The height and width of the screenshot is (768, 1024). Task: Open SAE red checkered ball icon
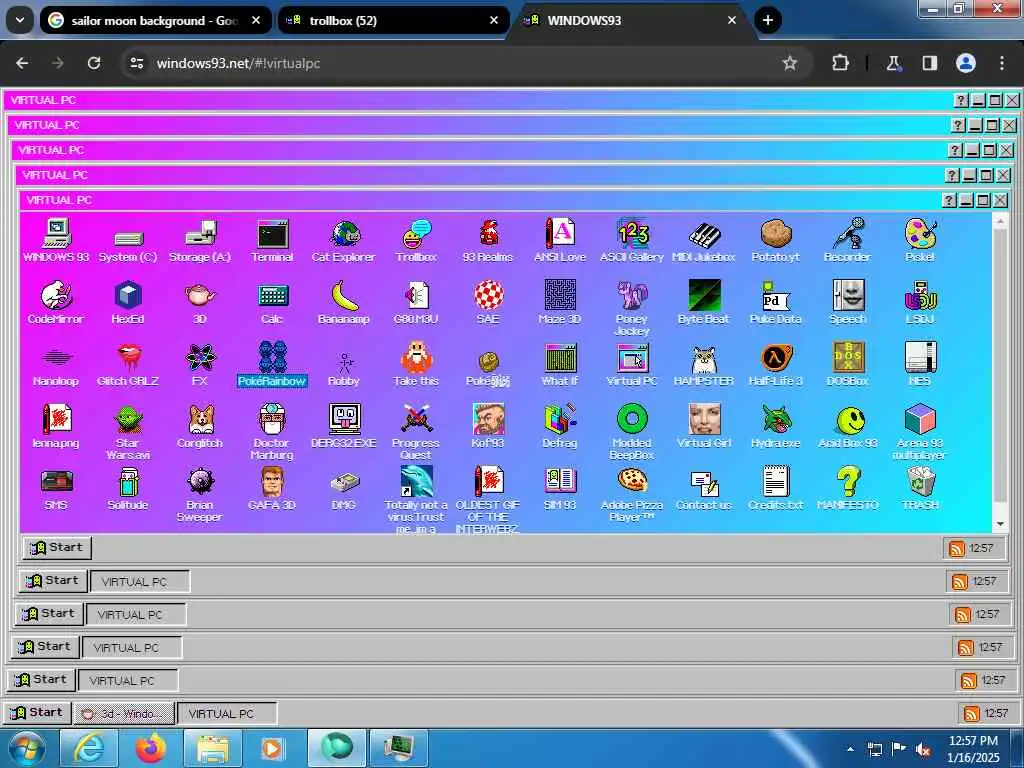(488, 302)
